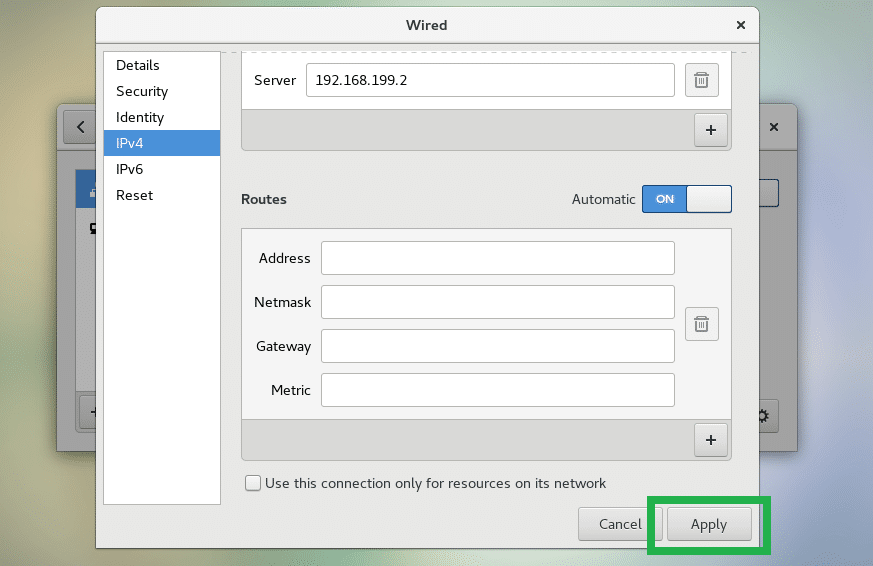Click the Netmask input field
Image resolution: width=873 pixels, height=566 pixels.
[x=497, y=302]
